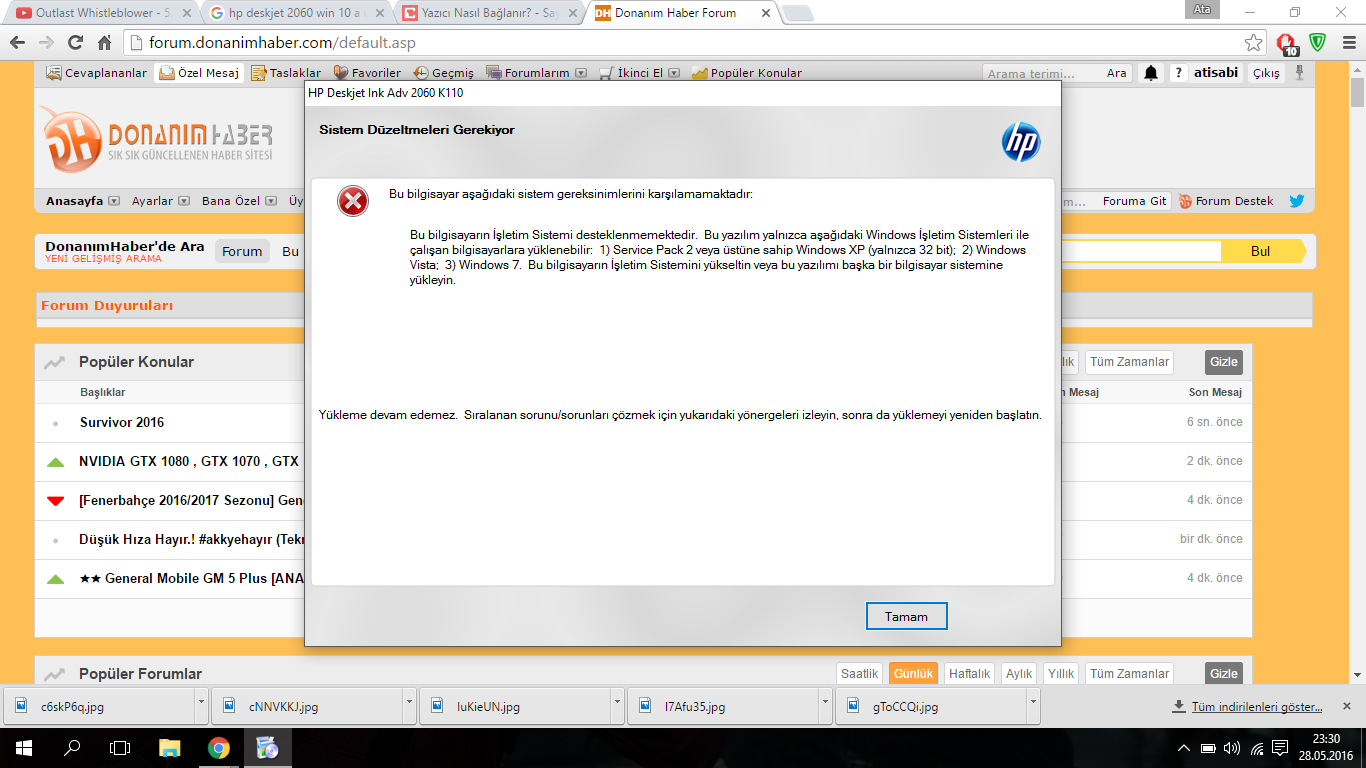Screen dimensions: 1366x768
Task: Click the Foruma Git button
Action: click(x=1134, y=201)
